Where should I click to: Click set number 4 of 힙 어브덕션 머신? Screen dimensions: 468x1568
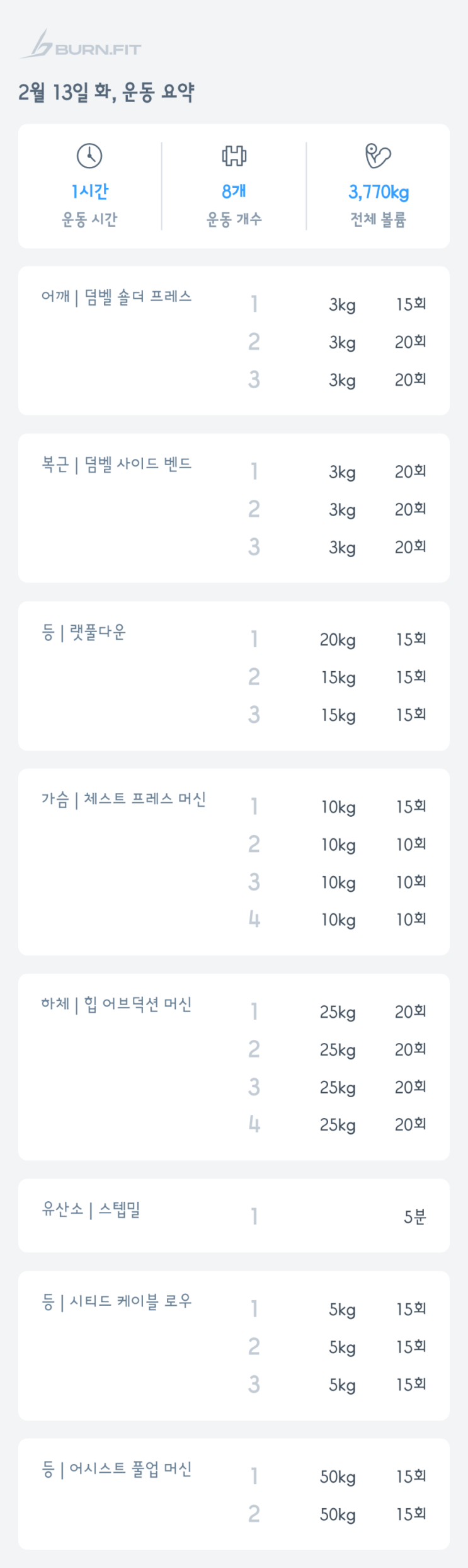pyautogui.click(x=254, y=1124)
